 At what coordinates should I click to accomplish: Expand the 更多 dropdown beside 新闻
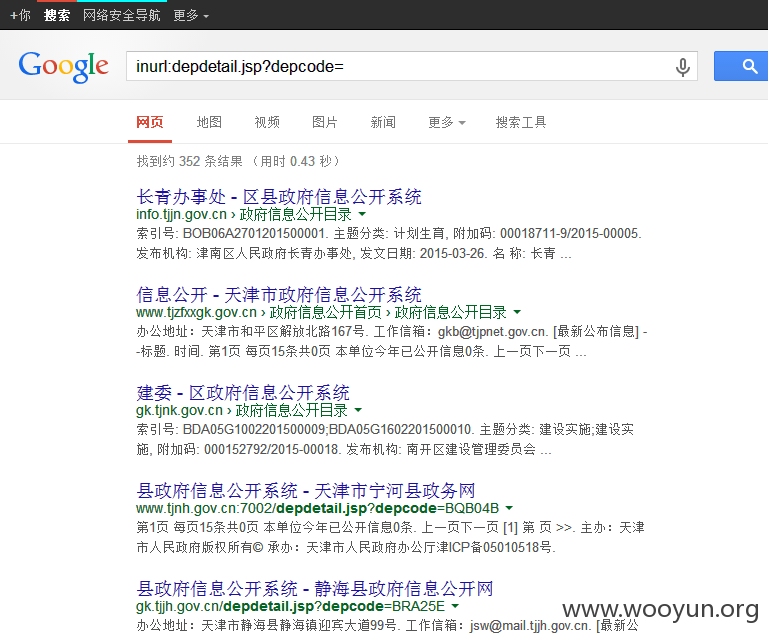(x=446, y=122)
